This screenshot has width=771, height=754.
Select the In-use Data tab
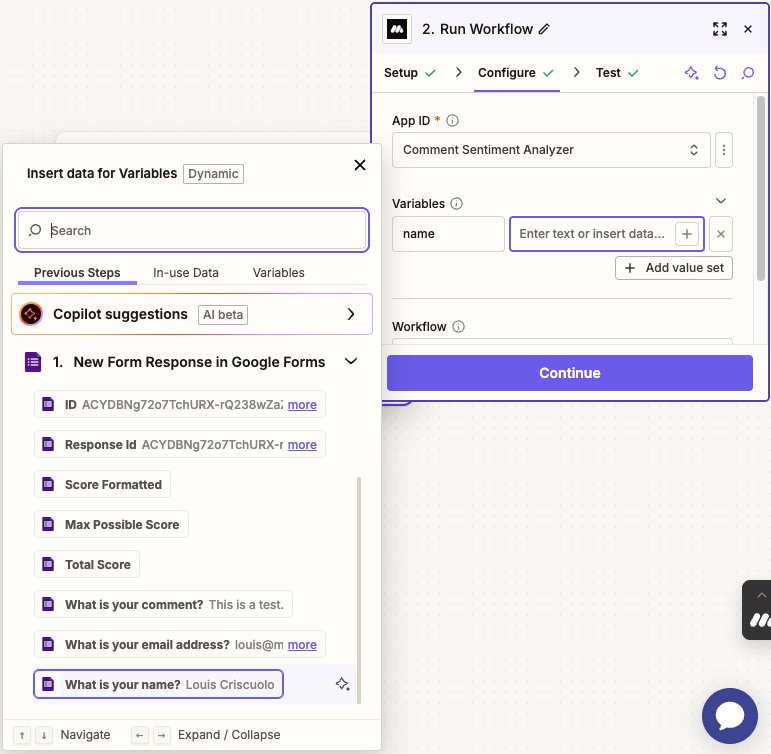[185, 273]
